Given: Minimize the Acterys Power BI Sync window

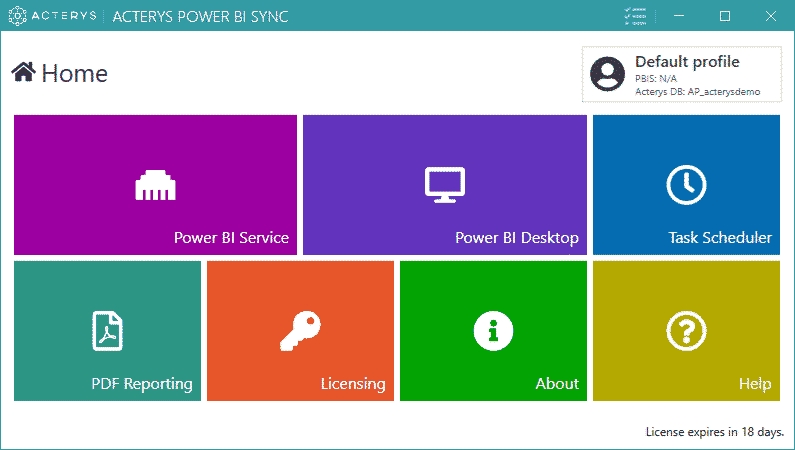Looking at the screenshot, I should pyautogui.click(x=679, y=16).
